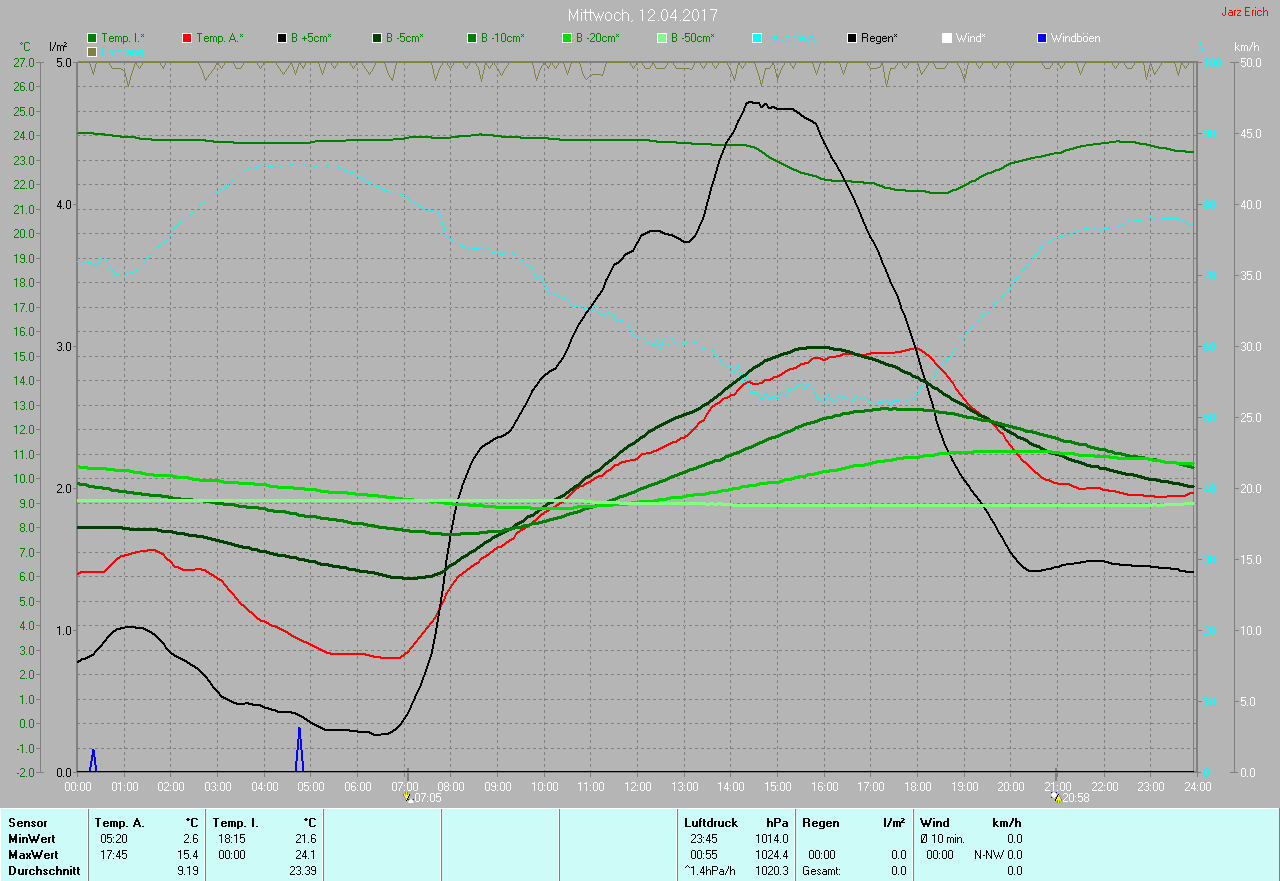Click the black Regen legend swatch
The image size is (1280, 881).
851,38
